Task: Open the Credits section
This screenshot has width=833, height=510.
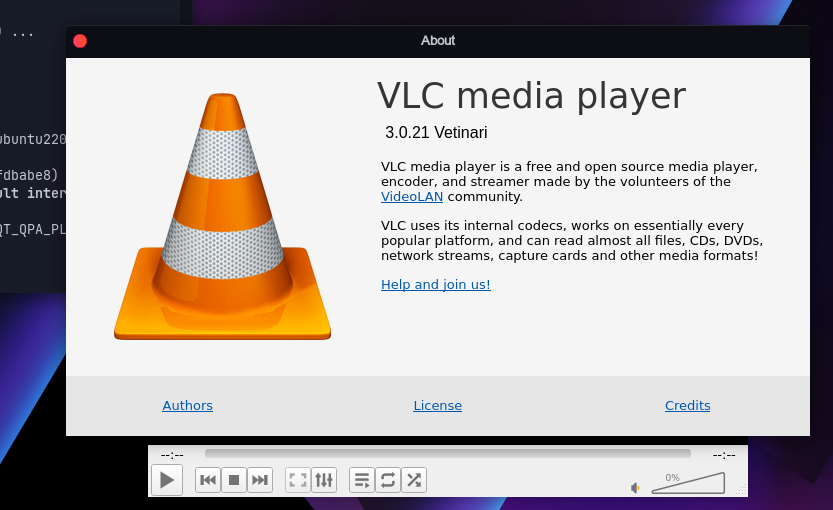Action: (x=687, y=405)
